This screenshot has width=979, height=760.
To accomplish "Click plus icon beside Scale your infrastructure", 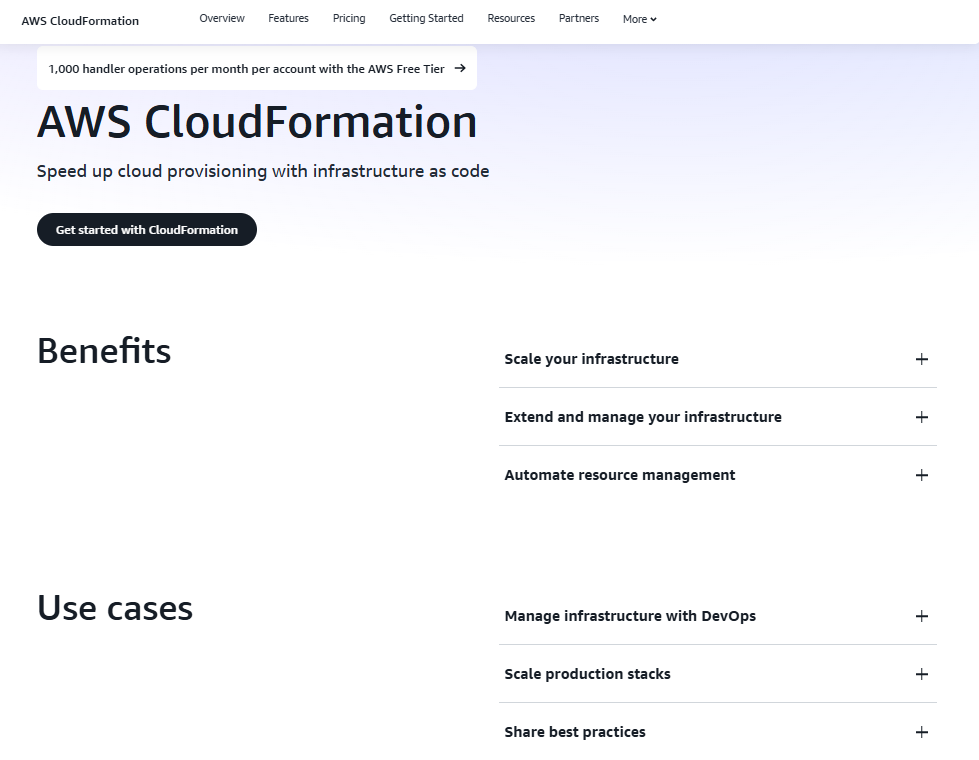I will (x=922, y=359).
